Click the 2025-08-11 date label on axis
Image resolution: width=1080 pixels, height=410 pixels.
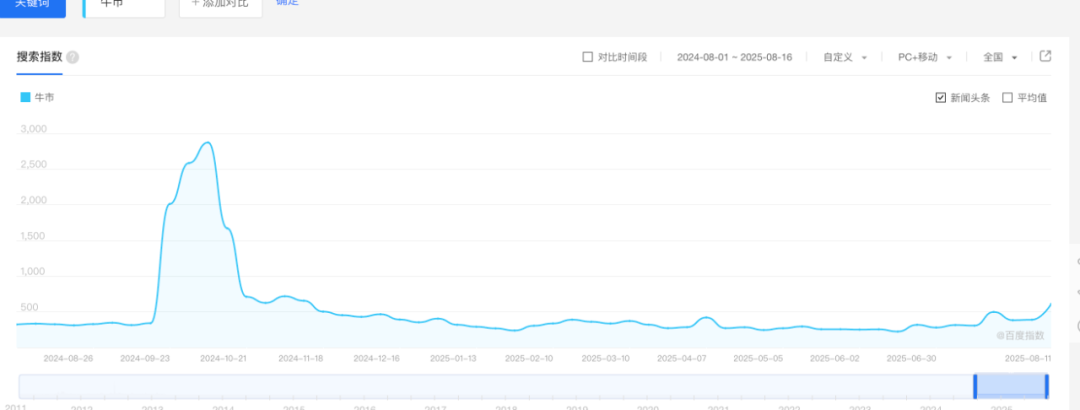pyautogui.click(x=1028, y=359)
